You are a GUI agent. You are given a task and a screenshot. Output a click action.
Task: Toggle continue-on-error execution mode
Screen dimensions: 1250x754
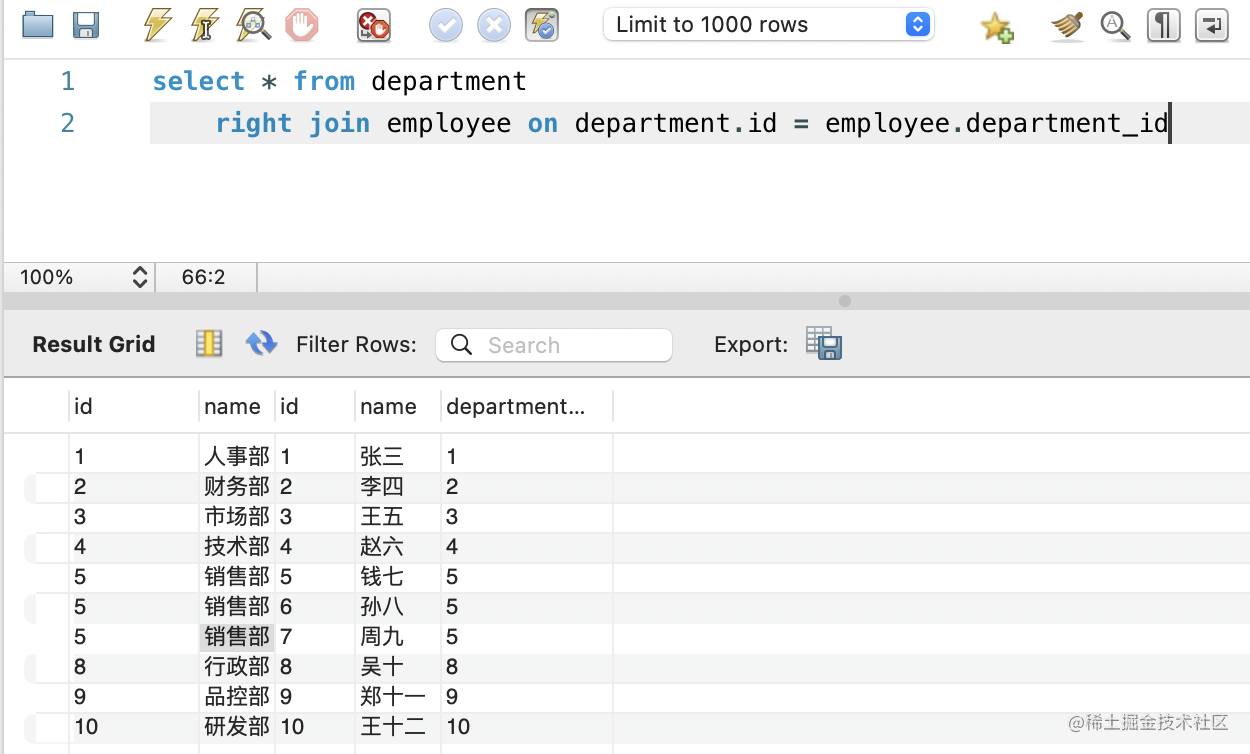(374, 25)
